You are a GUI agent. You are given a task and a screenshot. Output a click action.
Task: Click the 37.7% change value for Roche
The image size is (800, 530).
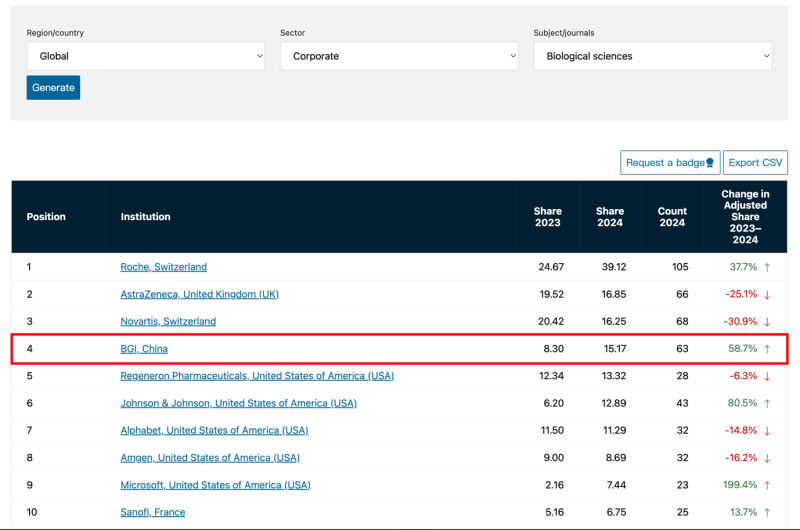pos(743,267)
